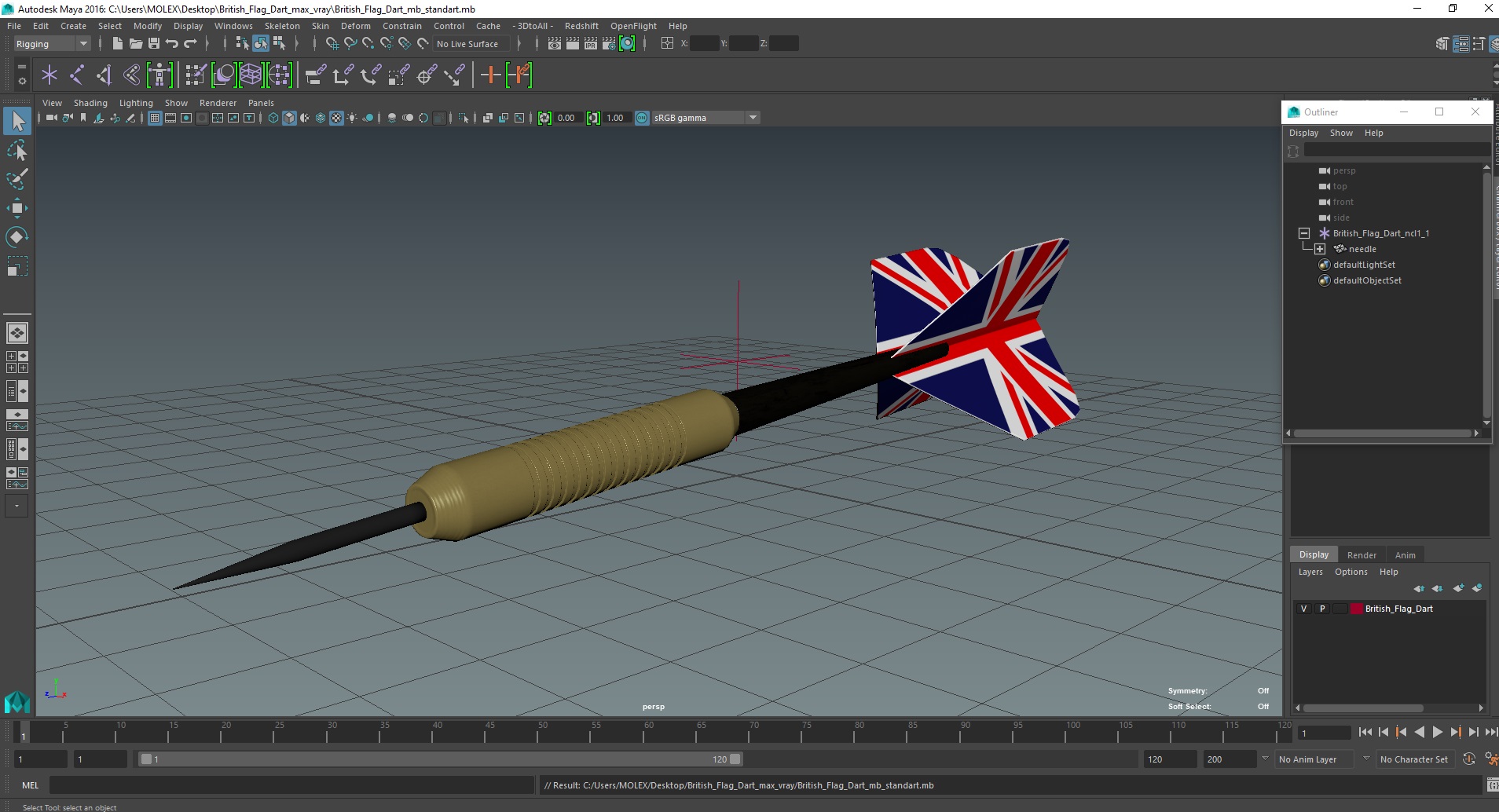Click the Undo arrow icon

point(172,44)
